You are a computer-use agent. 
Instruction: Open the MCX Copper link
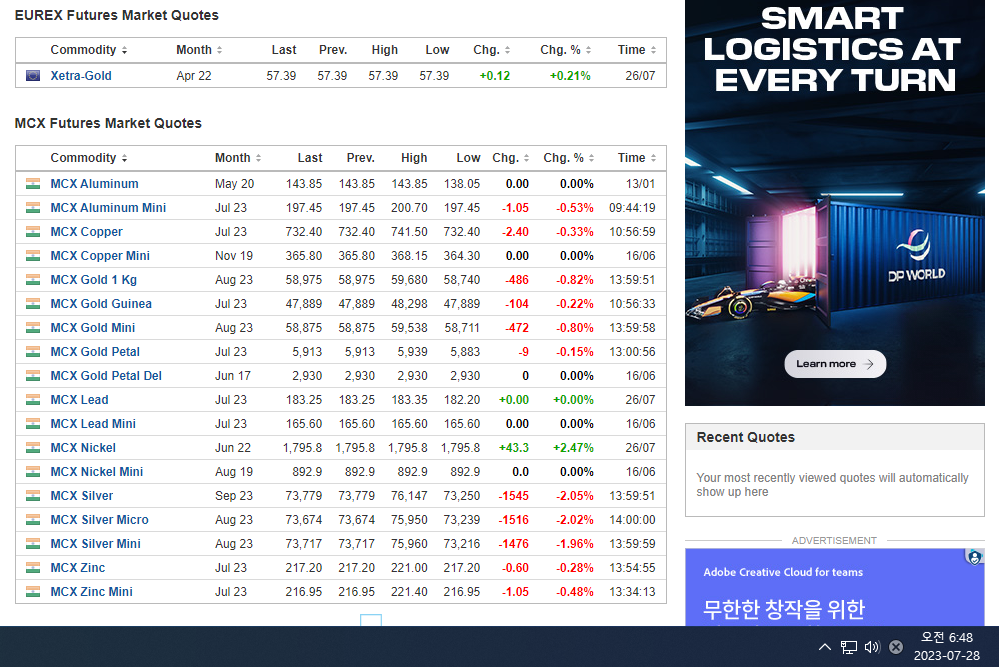pos(87,232)
